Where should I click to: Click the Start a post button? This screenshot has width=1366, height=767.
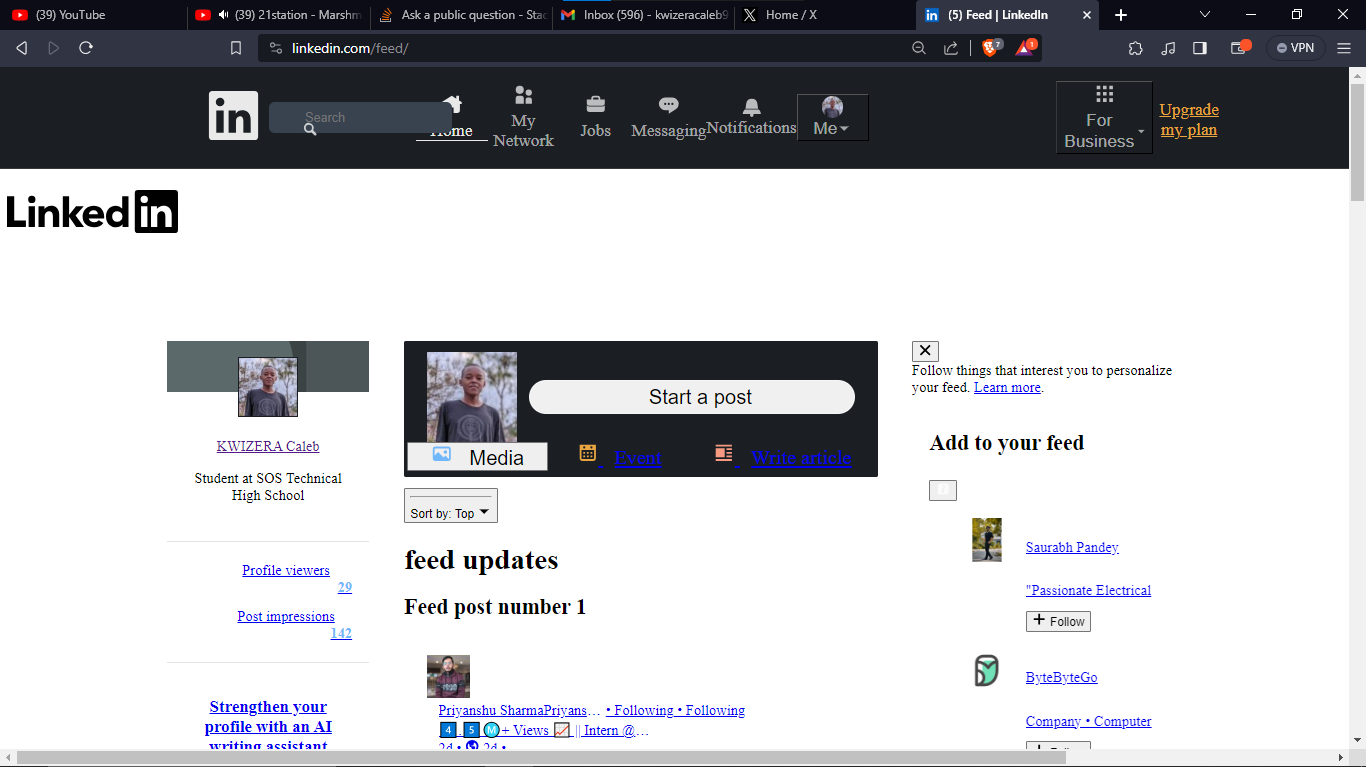[x=692, y=397]
